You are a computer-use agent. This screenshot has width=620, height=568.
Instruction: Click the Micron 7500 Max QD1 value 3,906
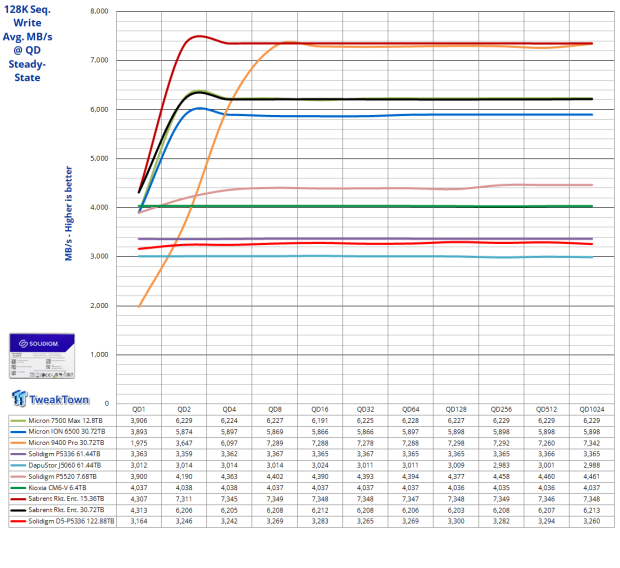139,421
